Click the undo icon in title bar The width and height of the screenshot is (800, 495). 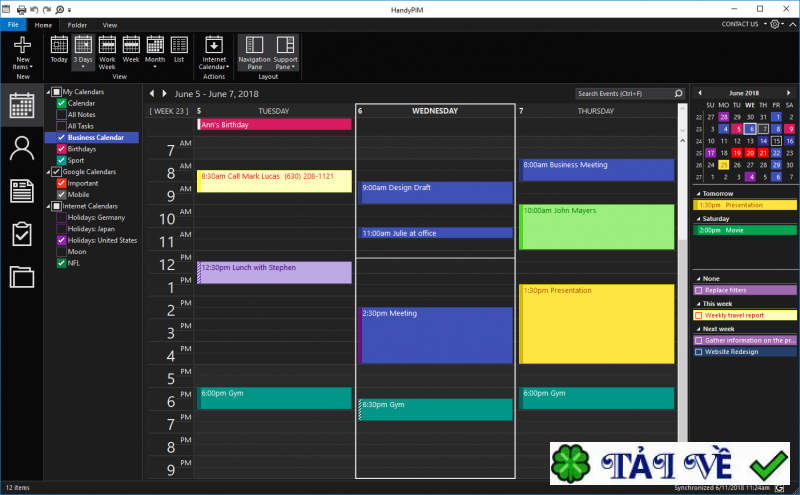click(x=35, y=9)
